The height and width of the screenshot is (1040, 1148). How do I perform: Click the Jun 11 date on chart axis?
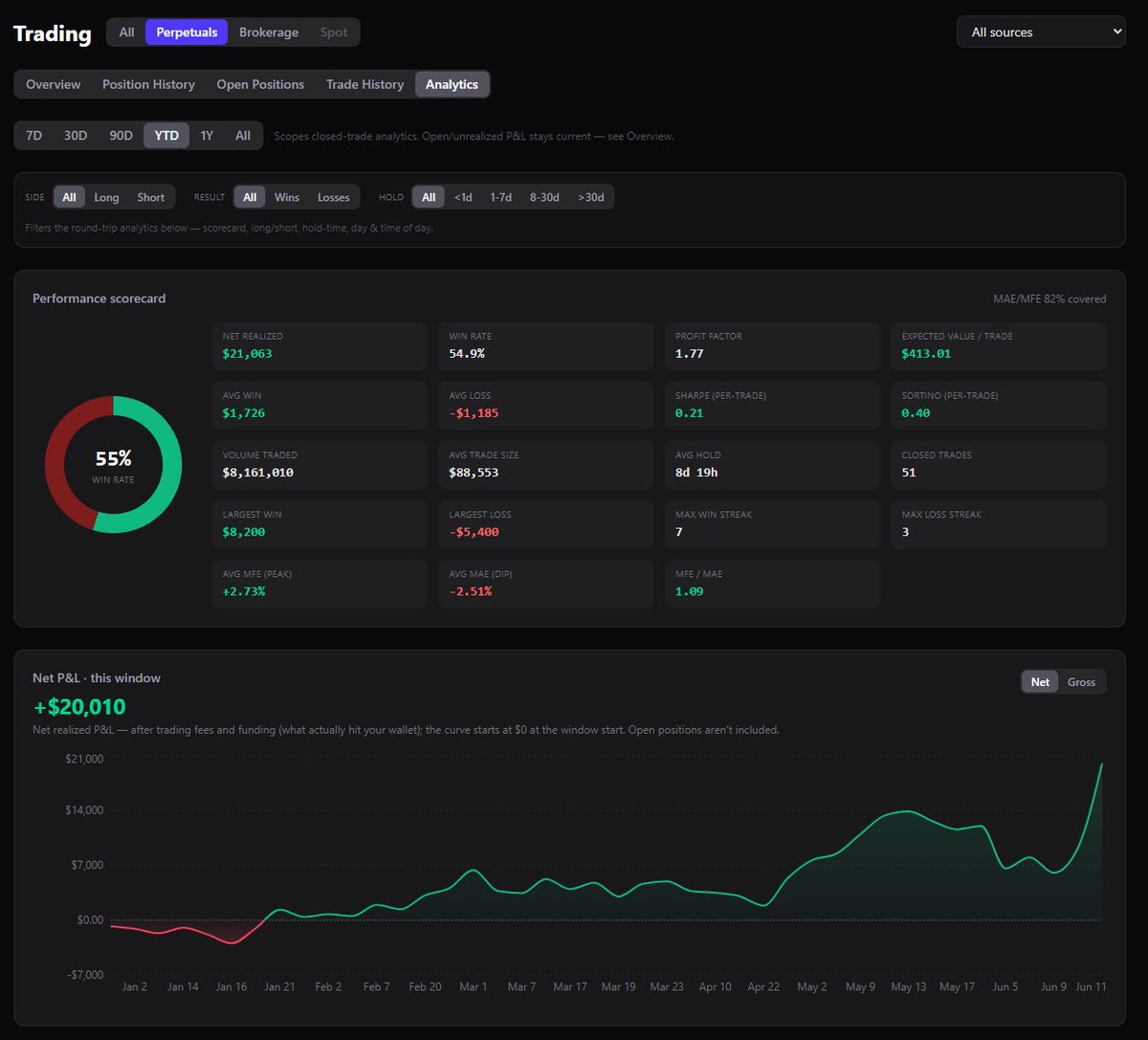pos(1091,986)
